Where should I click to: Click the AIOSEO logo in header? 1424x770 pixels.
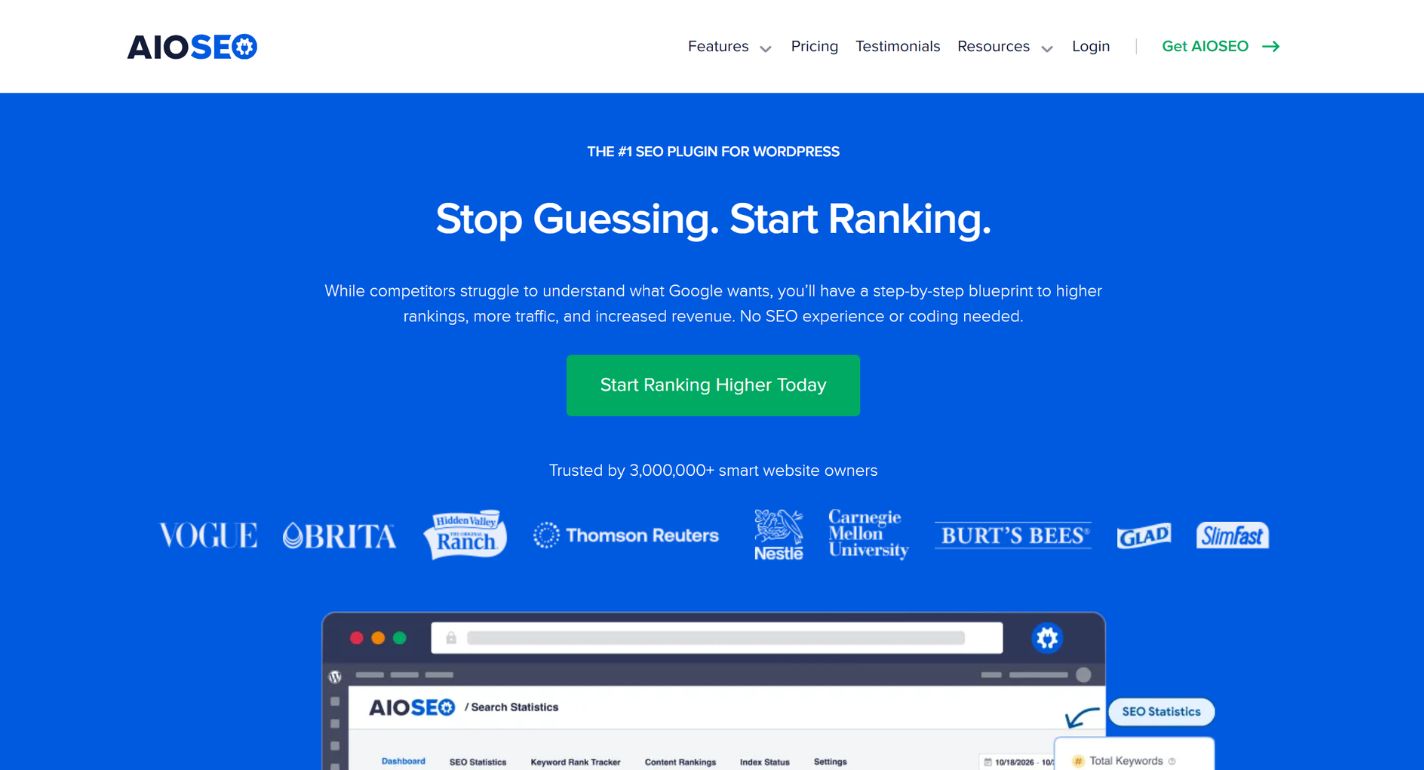pos(192,46)
